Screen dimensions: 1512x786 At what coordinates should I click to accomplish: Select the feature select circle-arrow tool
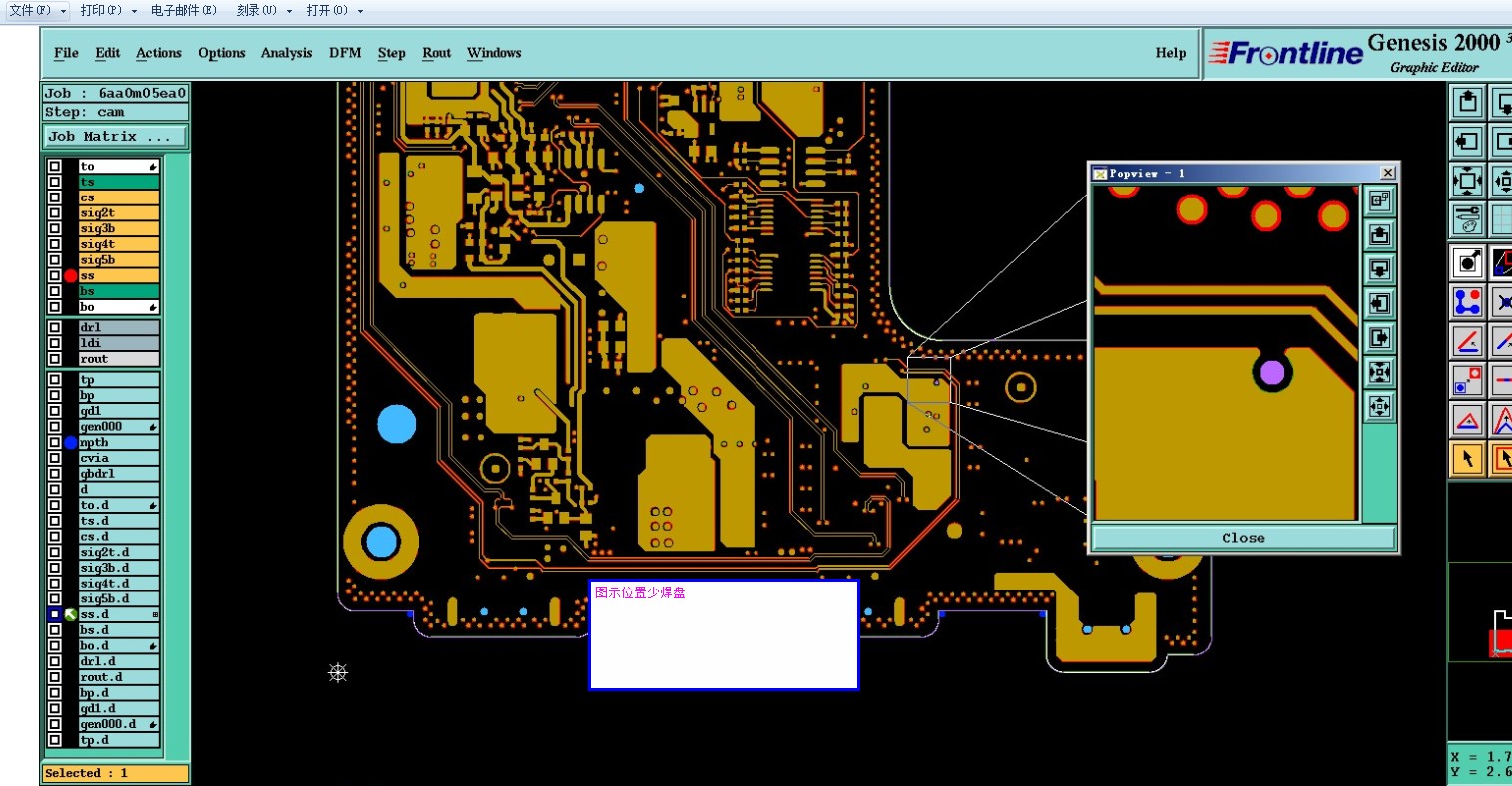click(x=1468, y=262)
